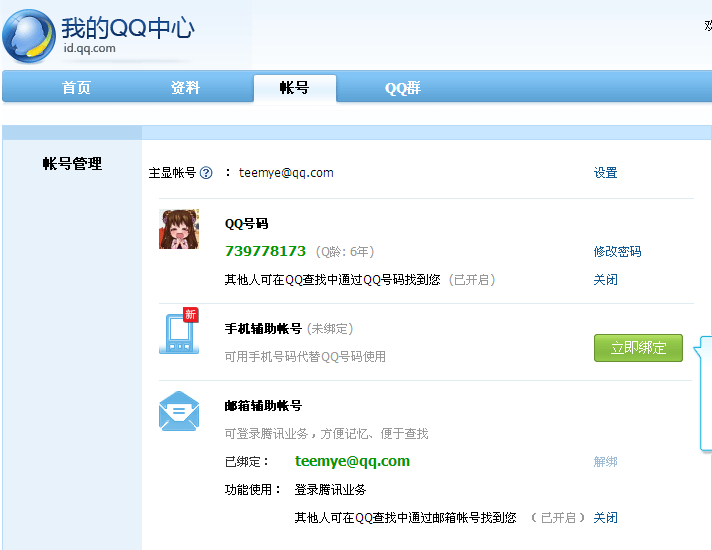
Task: Click the QQ号码 heading
Action: tap(247, 224)
